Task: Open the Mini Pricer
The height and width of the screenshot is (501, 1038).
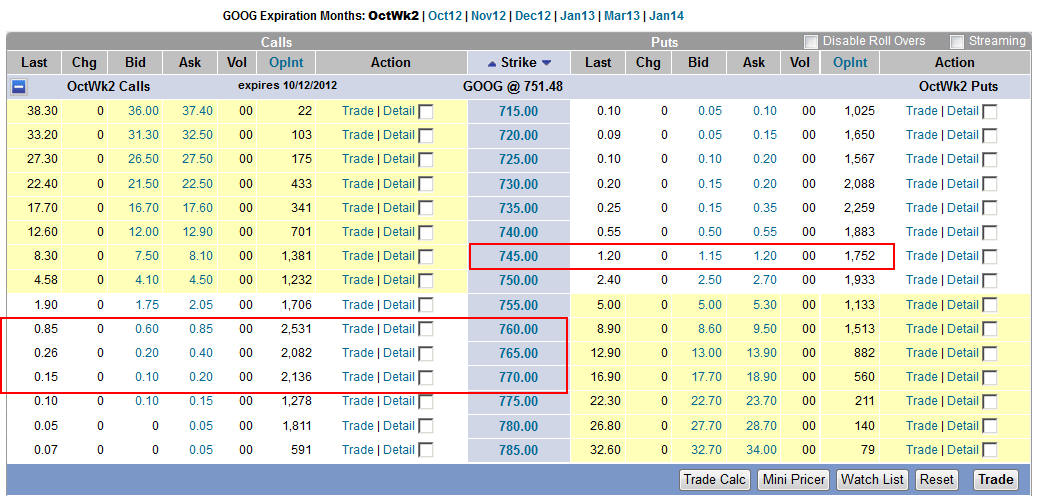Action: [x=793, y=480]
